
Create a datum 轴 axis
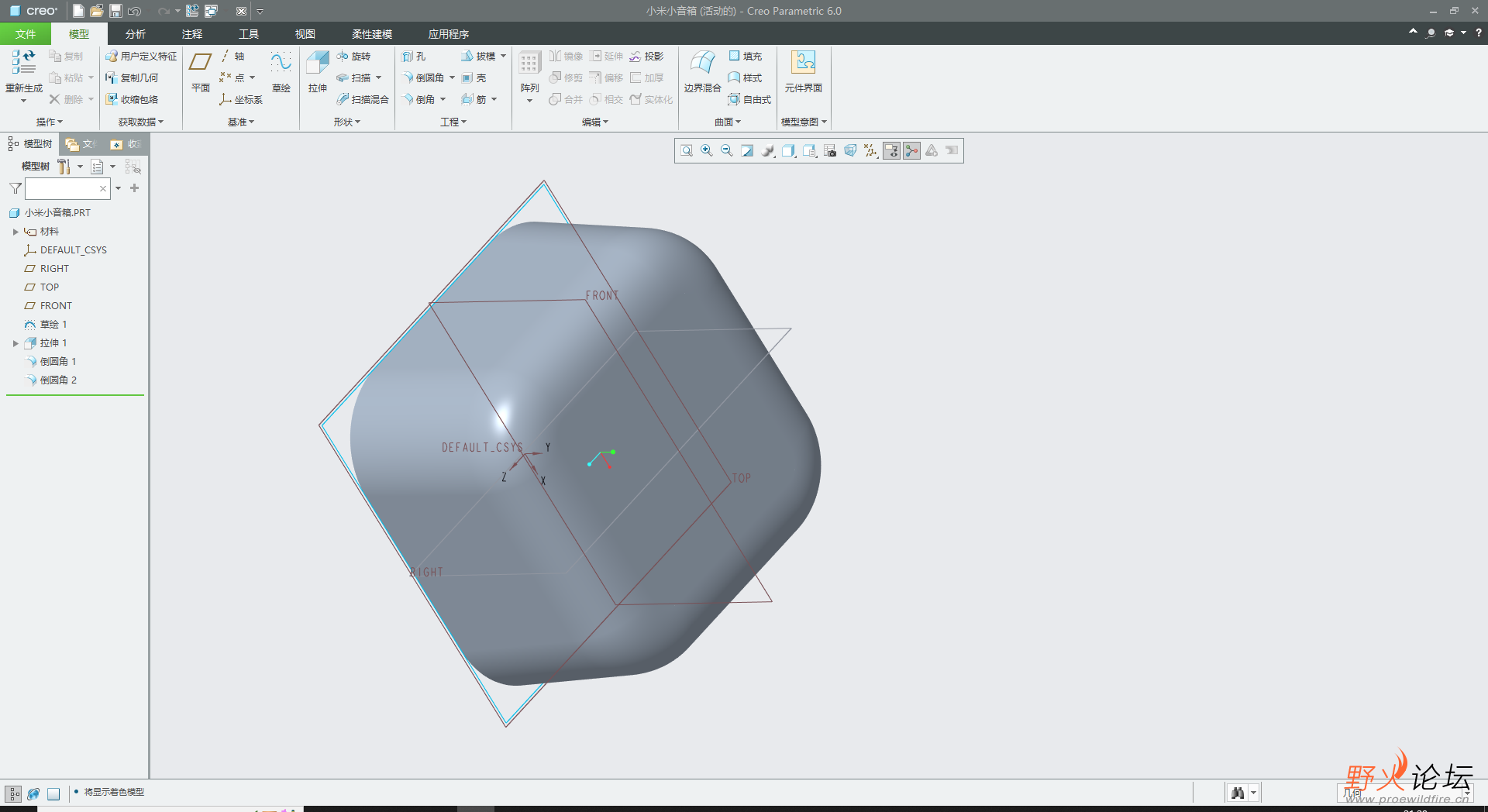(x=233, y=57)
